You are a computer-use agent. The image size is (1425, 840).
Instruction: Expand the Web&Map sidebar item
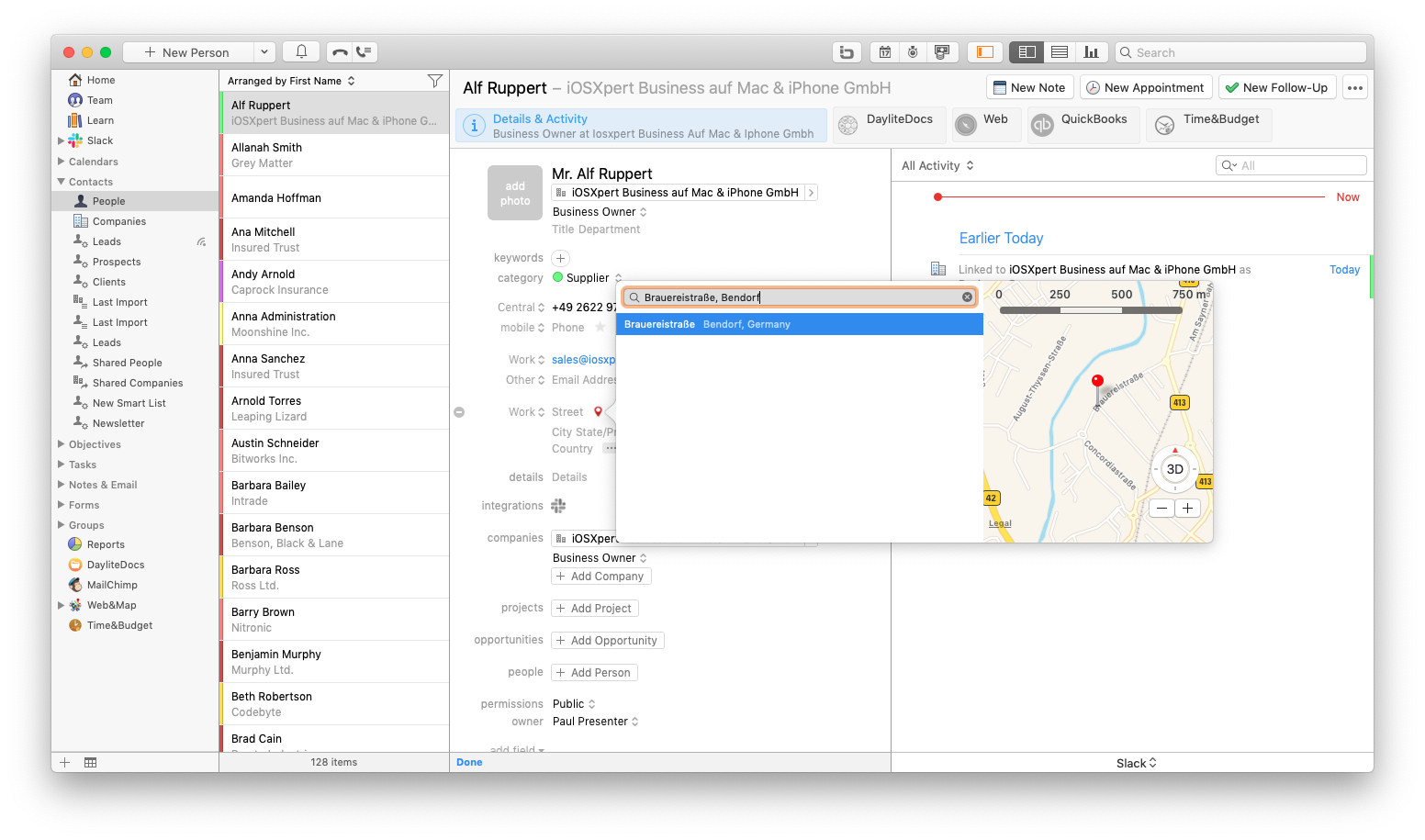62,605
